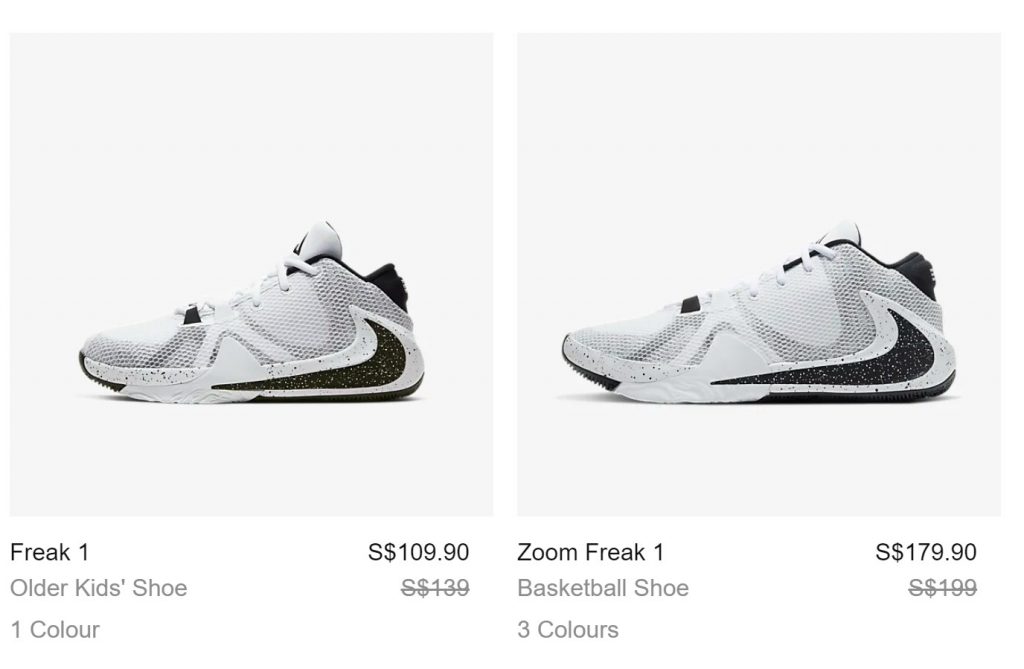1024x669 pixels.
Task: View the "3 Colours" options label
Action: (567, 630)
